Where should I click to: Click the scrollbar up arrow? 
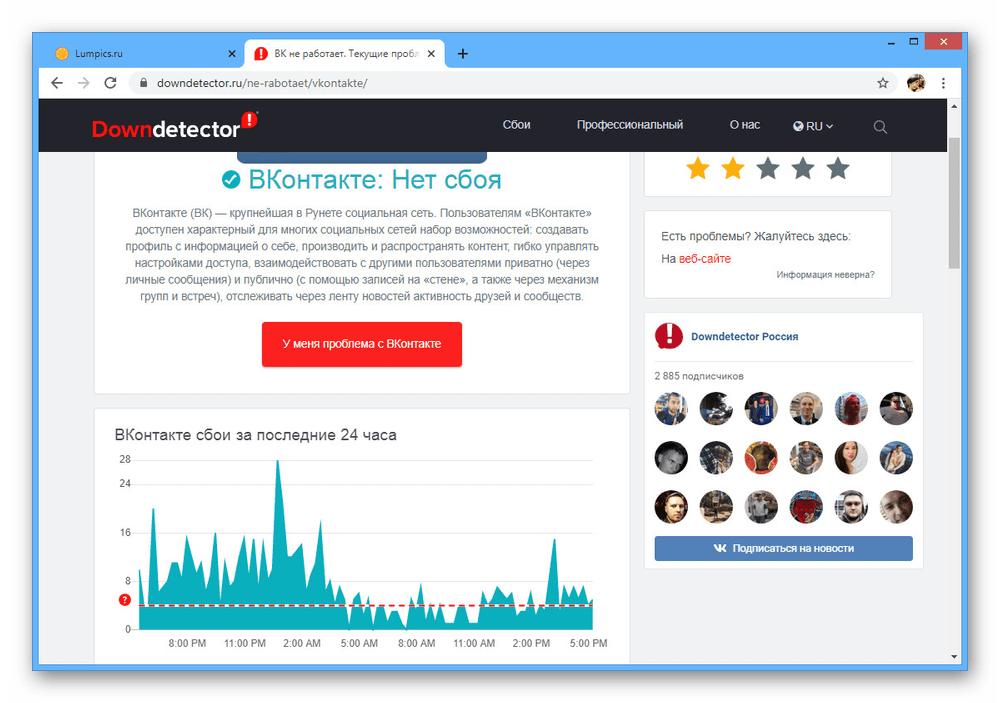tap(954, 106)
